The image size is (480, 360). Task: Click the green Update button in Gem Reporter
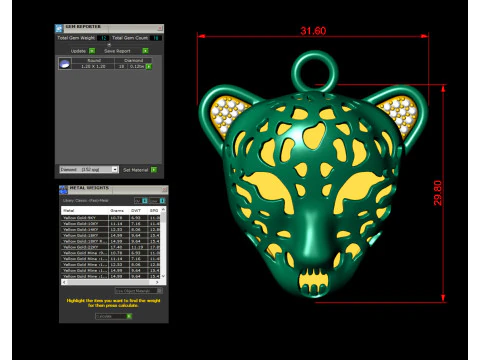point(92,51)
